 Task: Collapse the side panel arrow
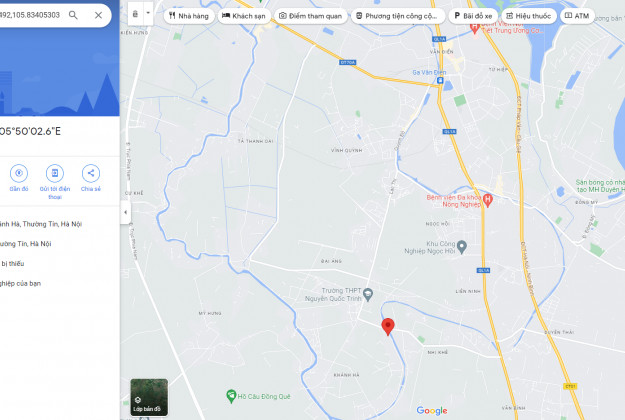(125, 212)
